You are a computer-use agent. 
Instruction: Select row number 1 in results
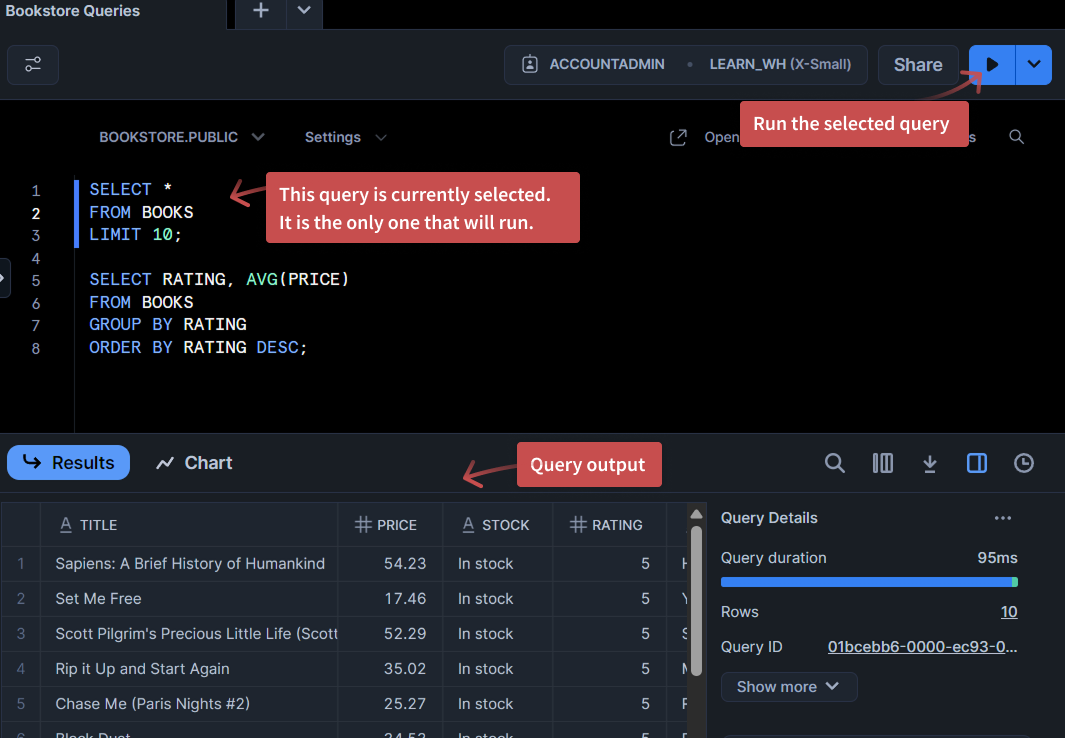pyautogui.click(x=20, y=564)
